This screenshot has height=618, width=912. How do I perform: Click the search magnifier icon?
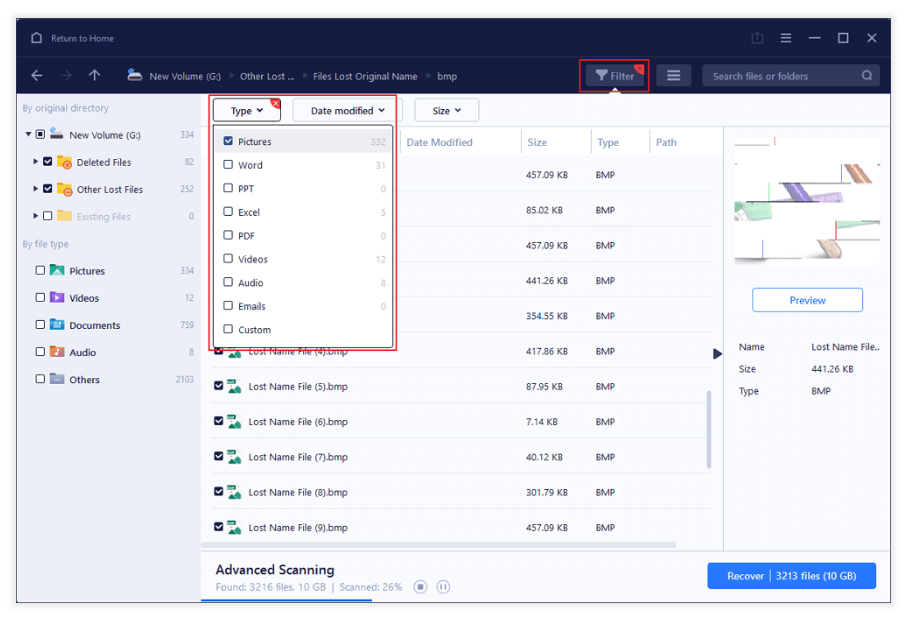click(867, 76)
